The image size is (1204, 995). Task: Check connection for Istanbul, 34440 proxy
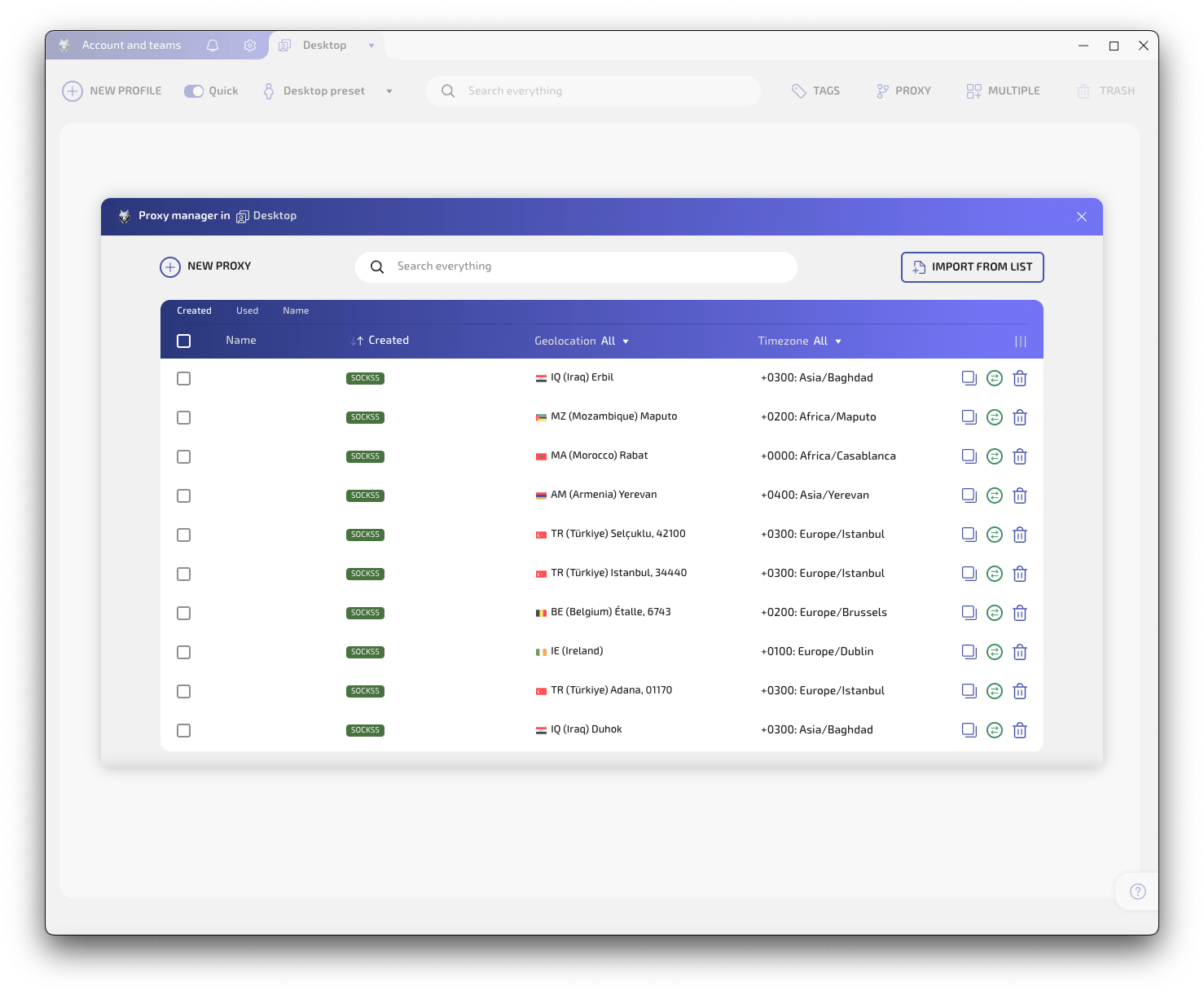[x=995, y=574]
